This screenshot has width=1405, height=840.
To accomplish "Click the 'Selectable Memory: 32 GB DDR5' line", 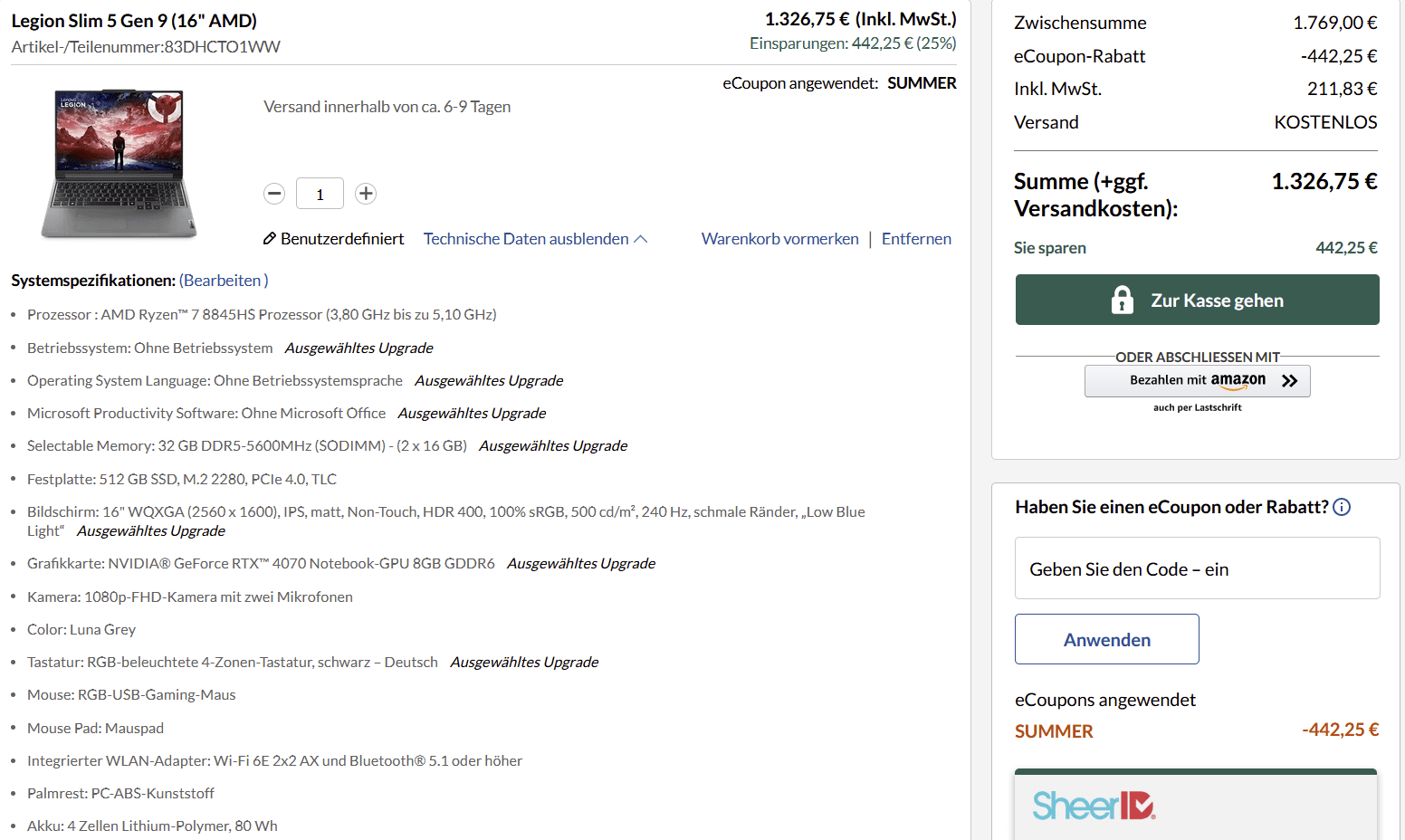I will click(x=247, y=445).
